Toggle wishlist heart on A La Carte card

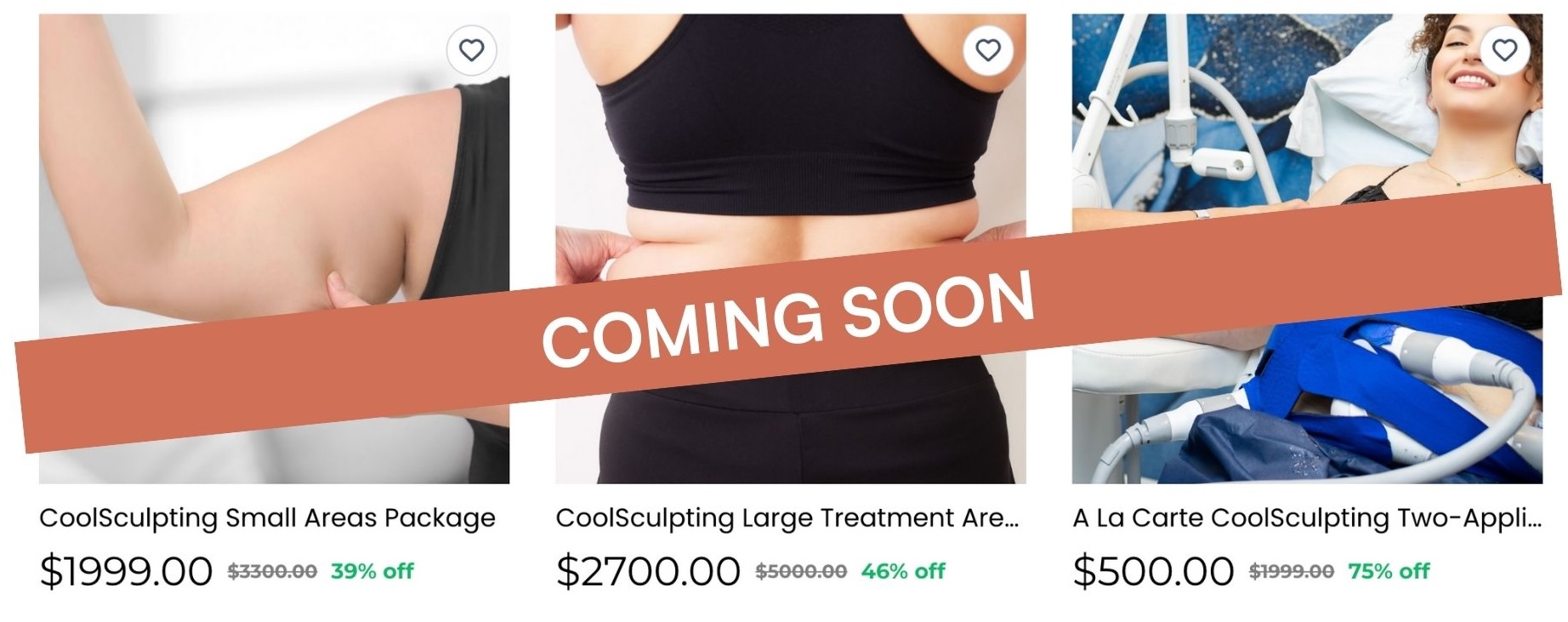pos(1504,50)
